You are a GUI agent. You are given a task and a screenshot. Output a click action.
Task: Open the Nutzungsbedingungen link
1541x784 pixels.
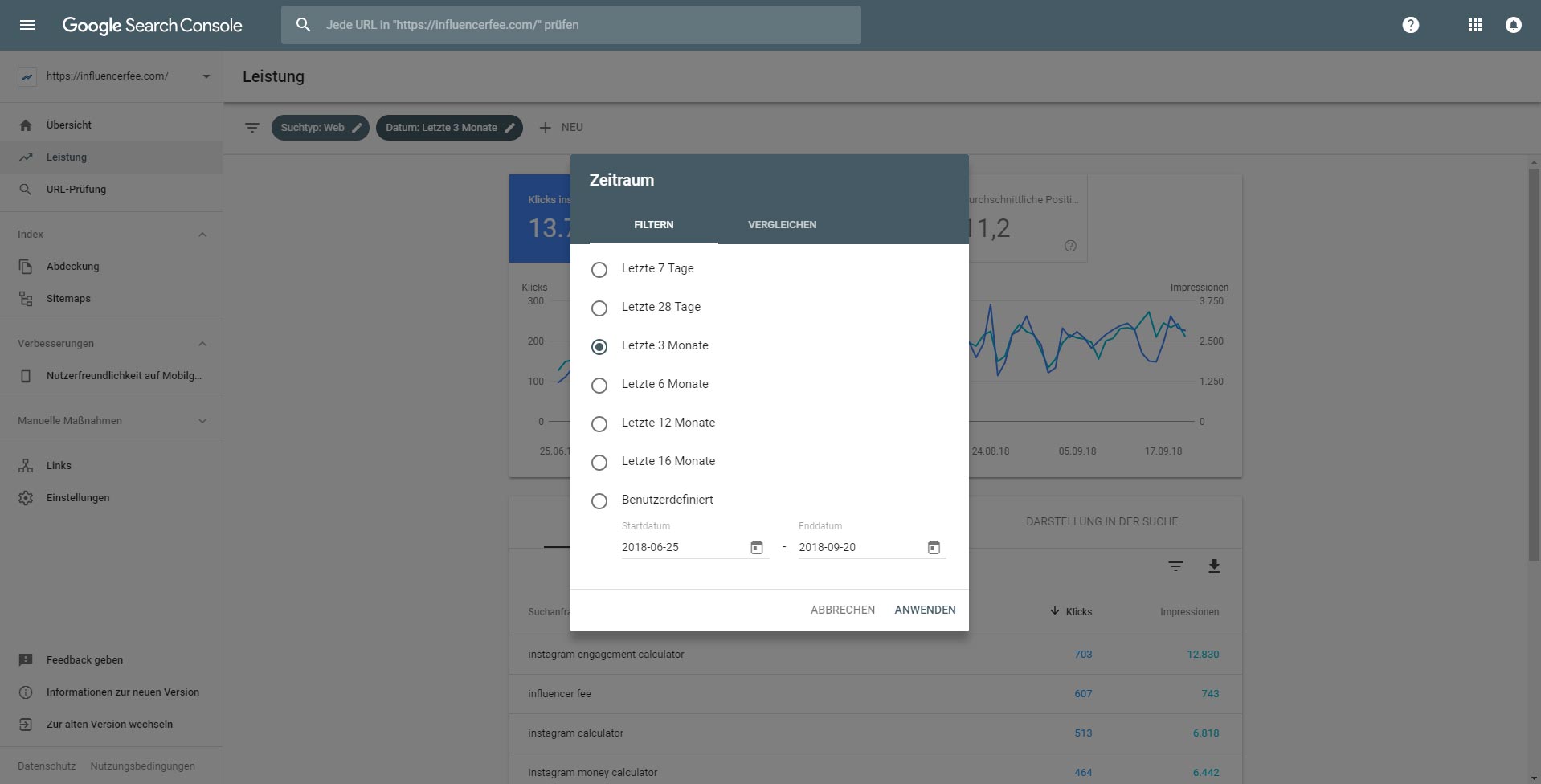143,766
